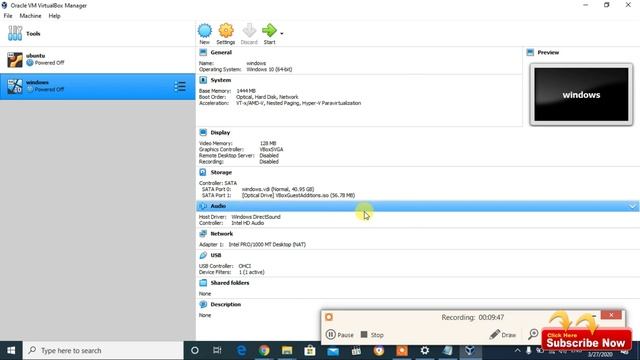This screenshot has width=640, height=360.
Task: Click the USB section plug icon
Action: click(x=203, y=255)
